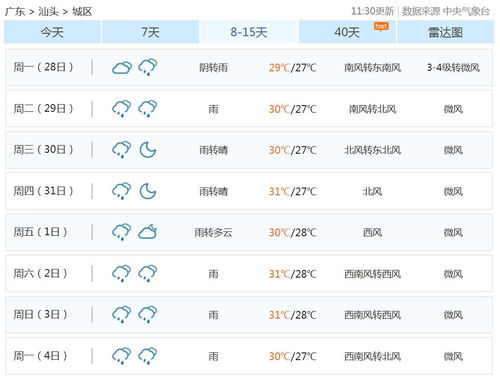Click the 11:30更新 update time
Screen dimensions: 500x377
click(x=373, y=11)
